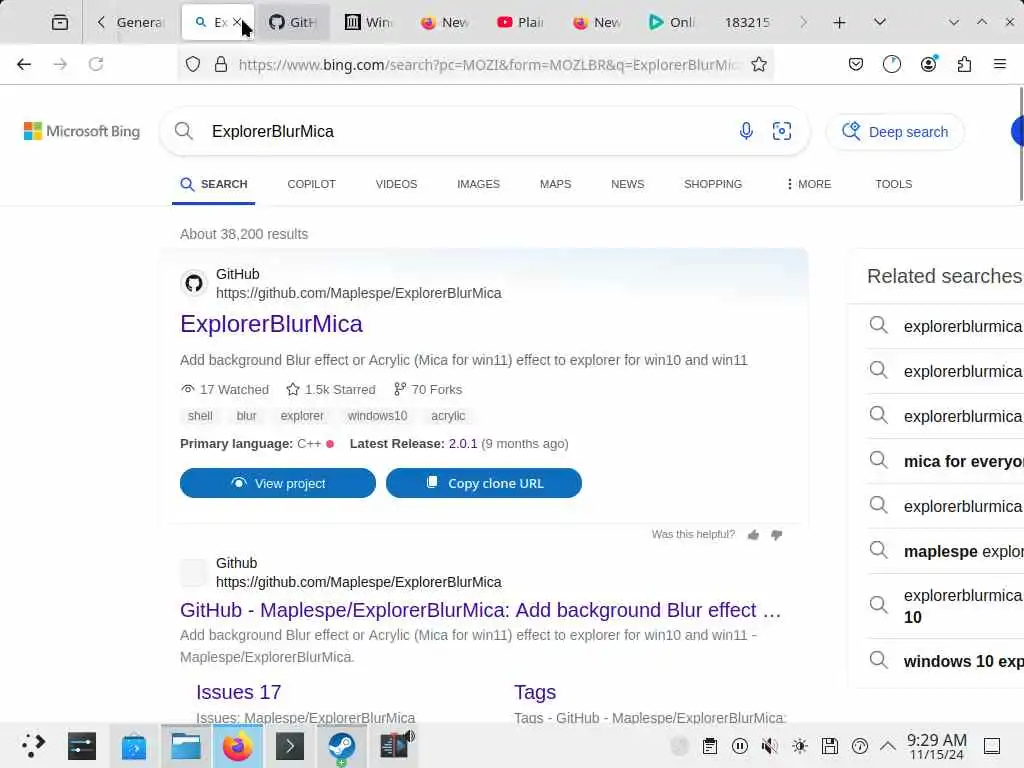
Task: Open list all tabs dropdown
Action: pos(880,22)
